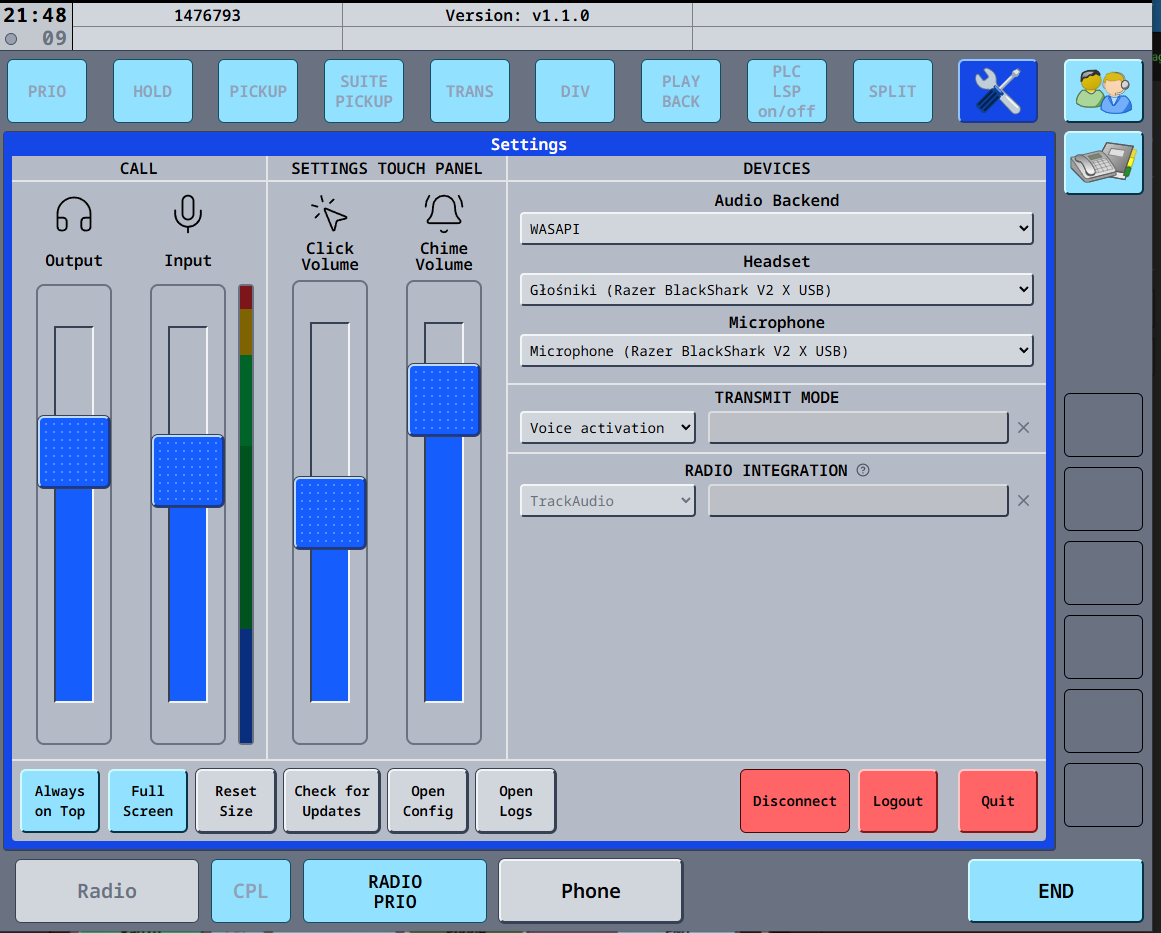
Task: Click the Output volume slider handle
Action: (74, 452)
